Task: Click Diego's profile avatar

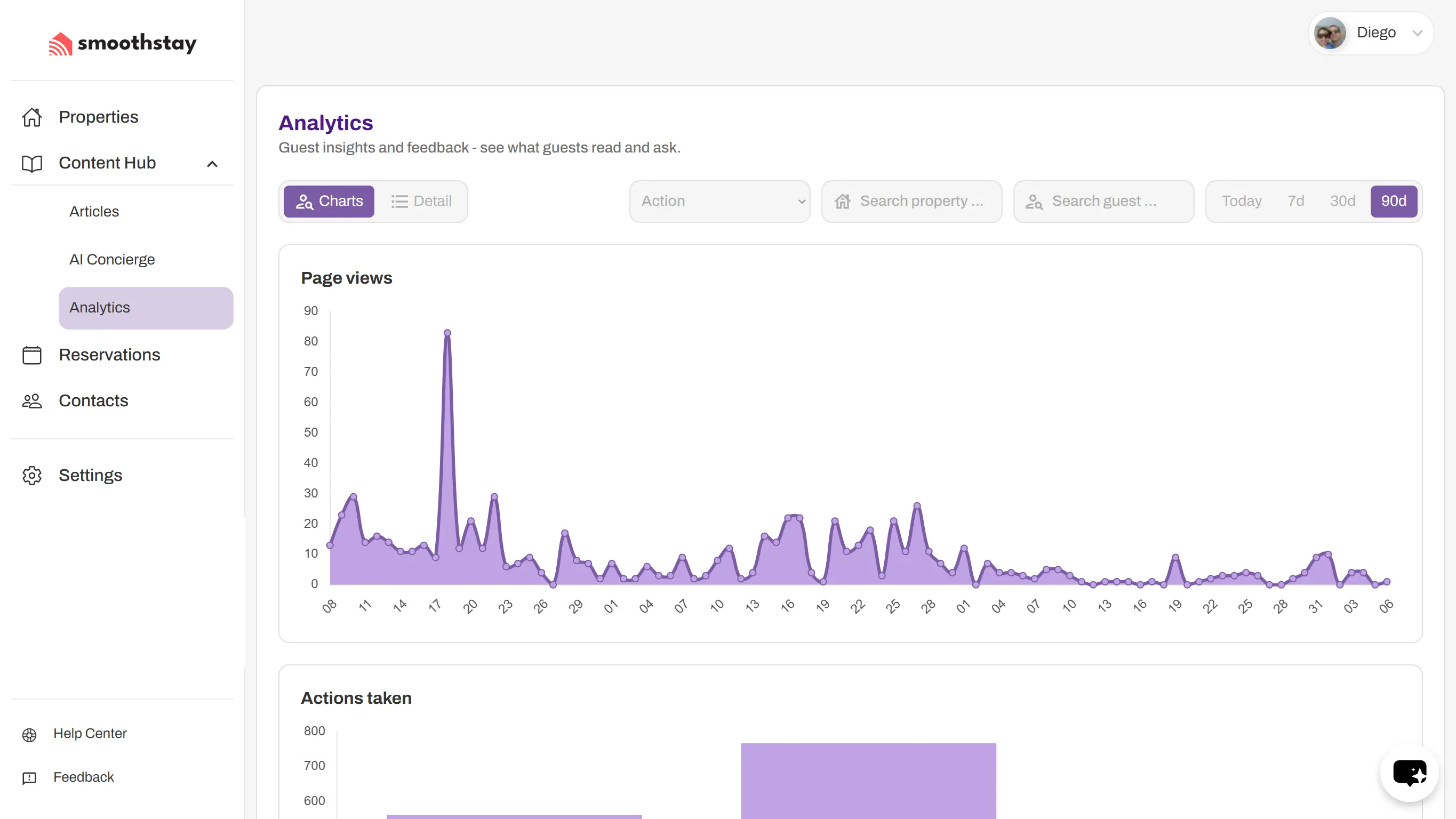Action: 1330,33
